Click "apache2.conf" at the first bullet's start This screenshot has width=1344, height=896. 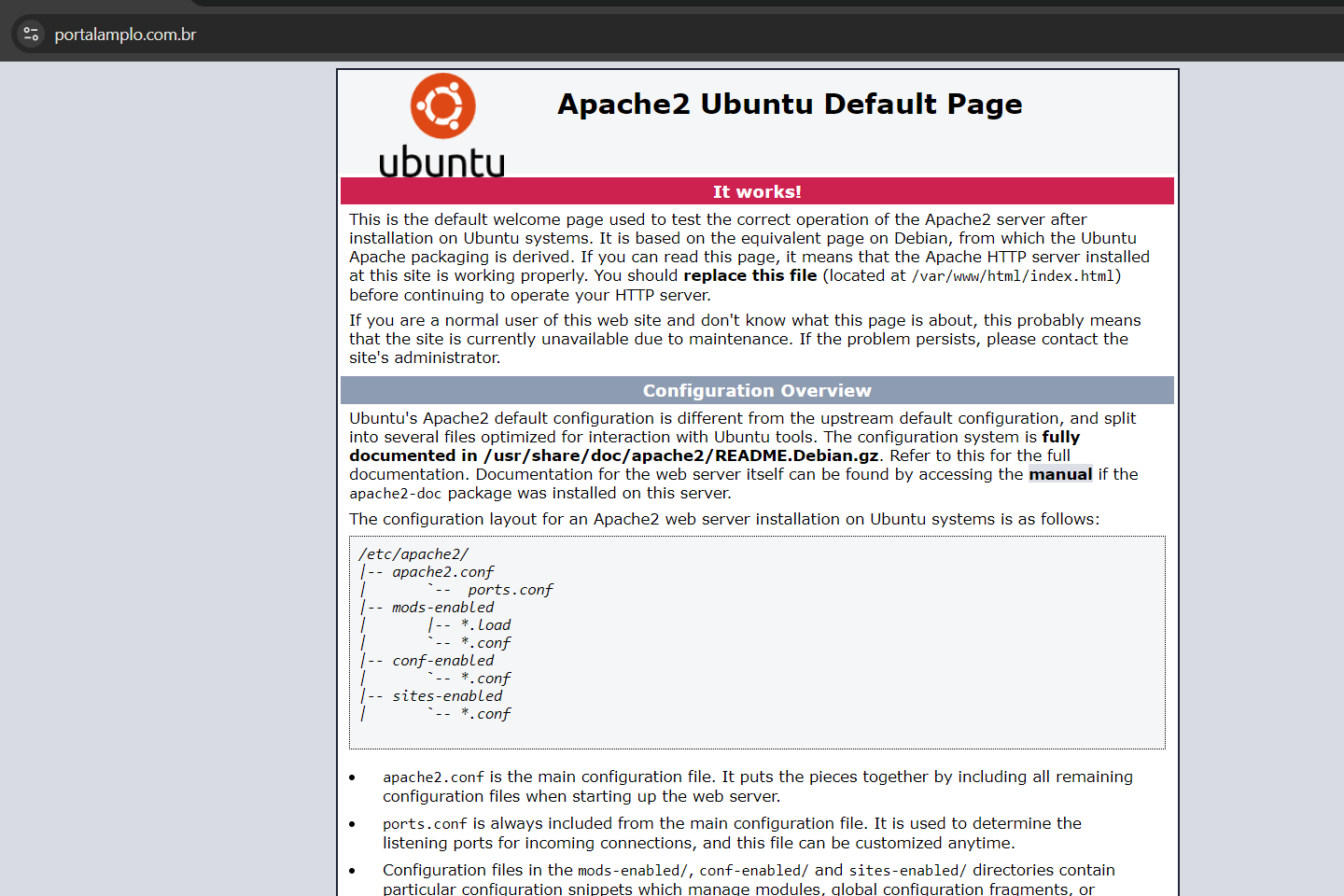click(433, 777)
